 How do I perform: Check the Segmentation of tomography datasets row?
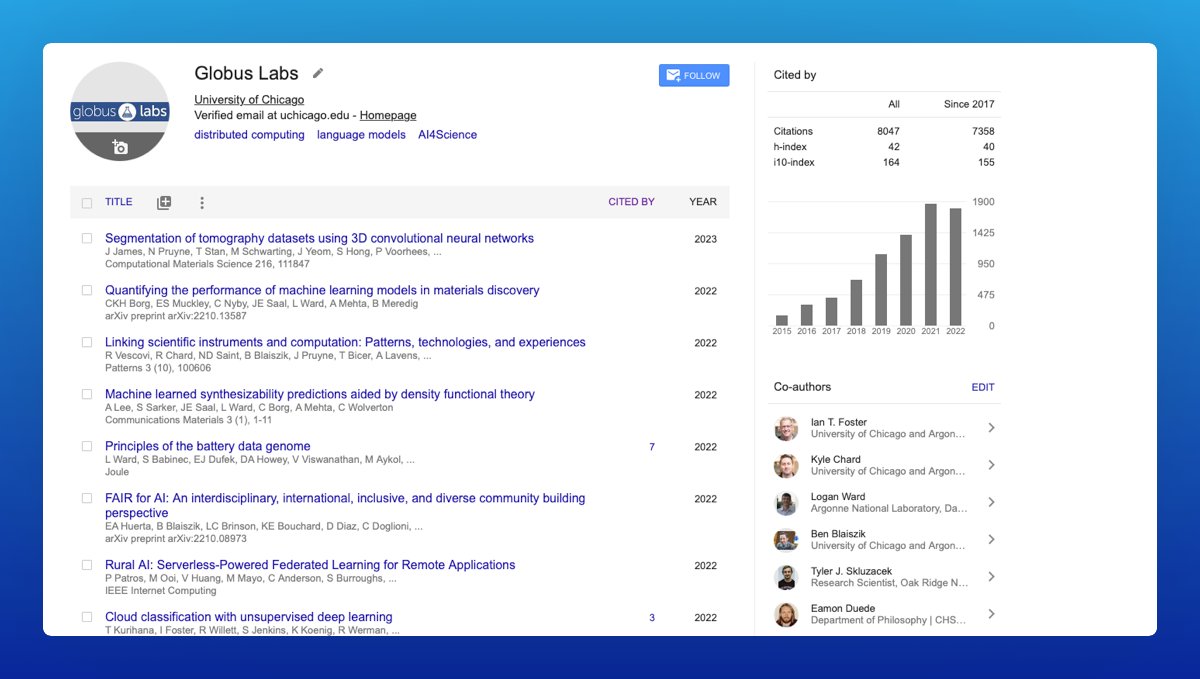(x=87, y=238)
